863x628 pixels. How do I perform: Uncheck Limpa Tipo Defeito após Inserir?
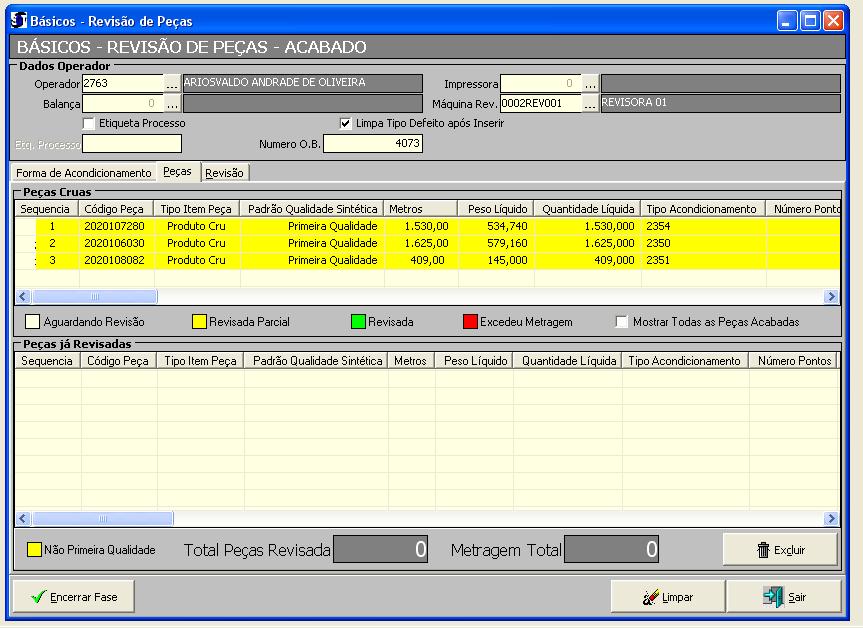tap(346, 123)
